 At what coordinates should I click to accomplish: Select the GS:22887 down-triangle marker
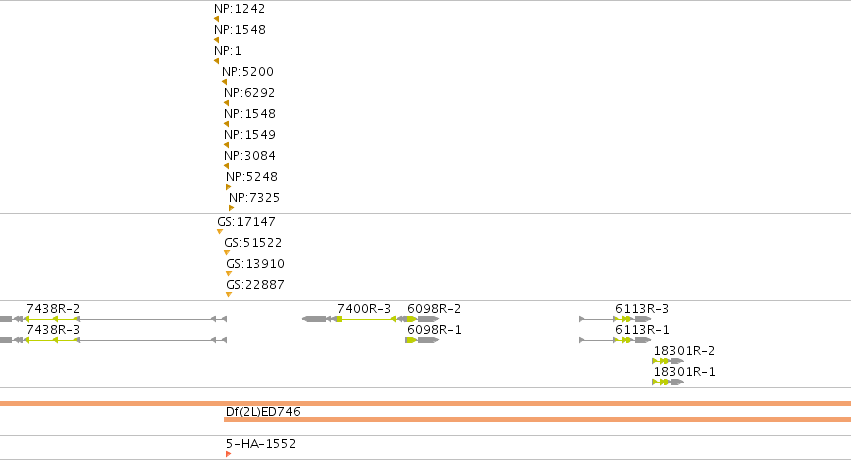pos(229,295)
